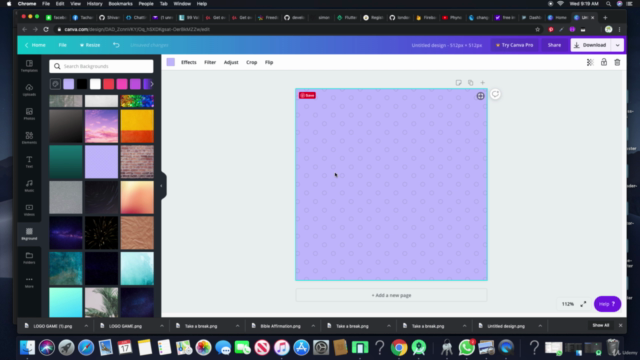Open the Adjust options
This screenshot has height=360, width=640.
pyautogui.click(x=231, y=62)
